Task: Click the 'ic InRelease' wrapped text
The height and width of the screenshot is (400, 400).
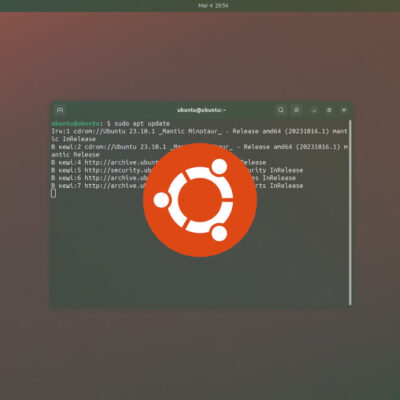Action: pos(73,139)
